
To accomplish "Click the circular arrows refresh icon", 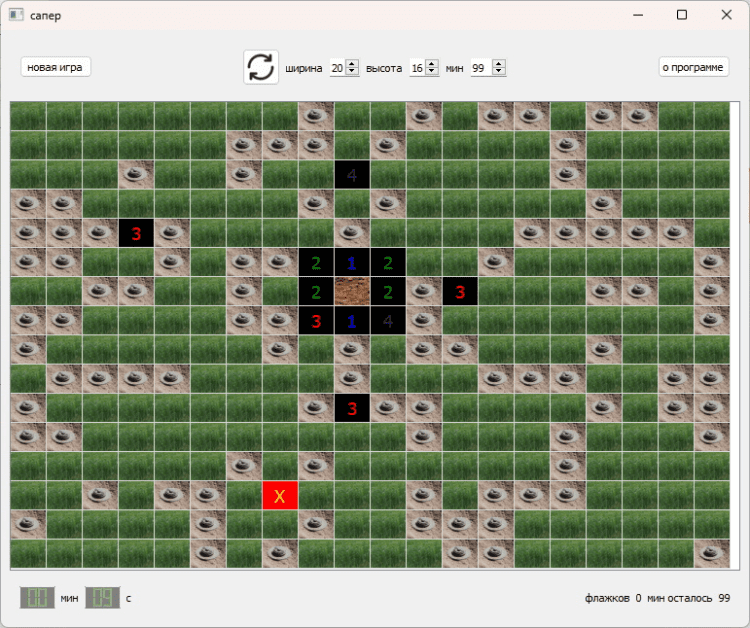I will [261, 67].
